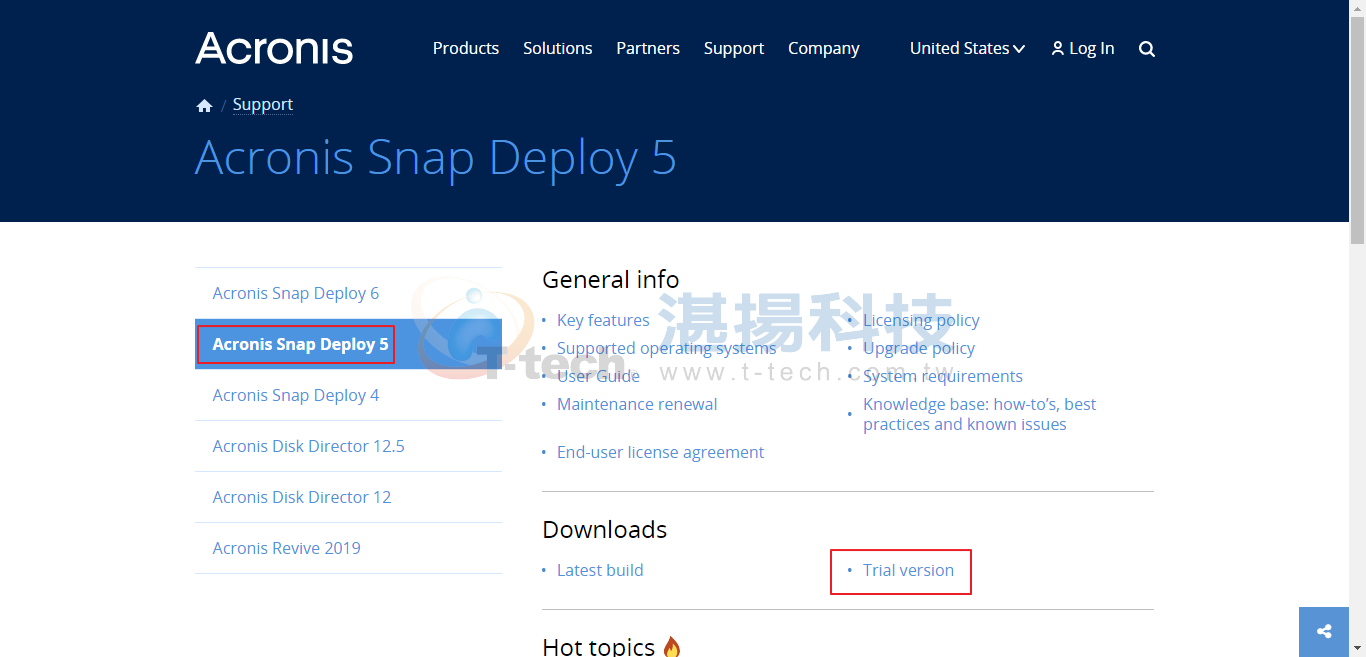Open the User Guide link

(x=598, y=376)
